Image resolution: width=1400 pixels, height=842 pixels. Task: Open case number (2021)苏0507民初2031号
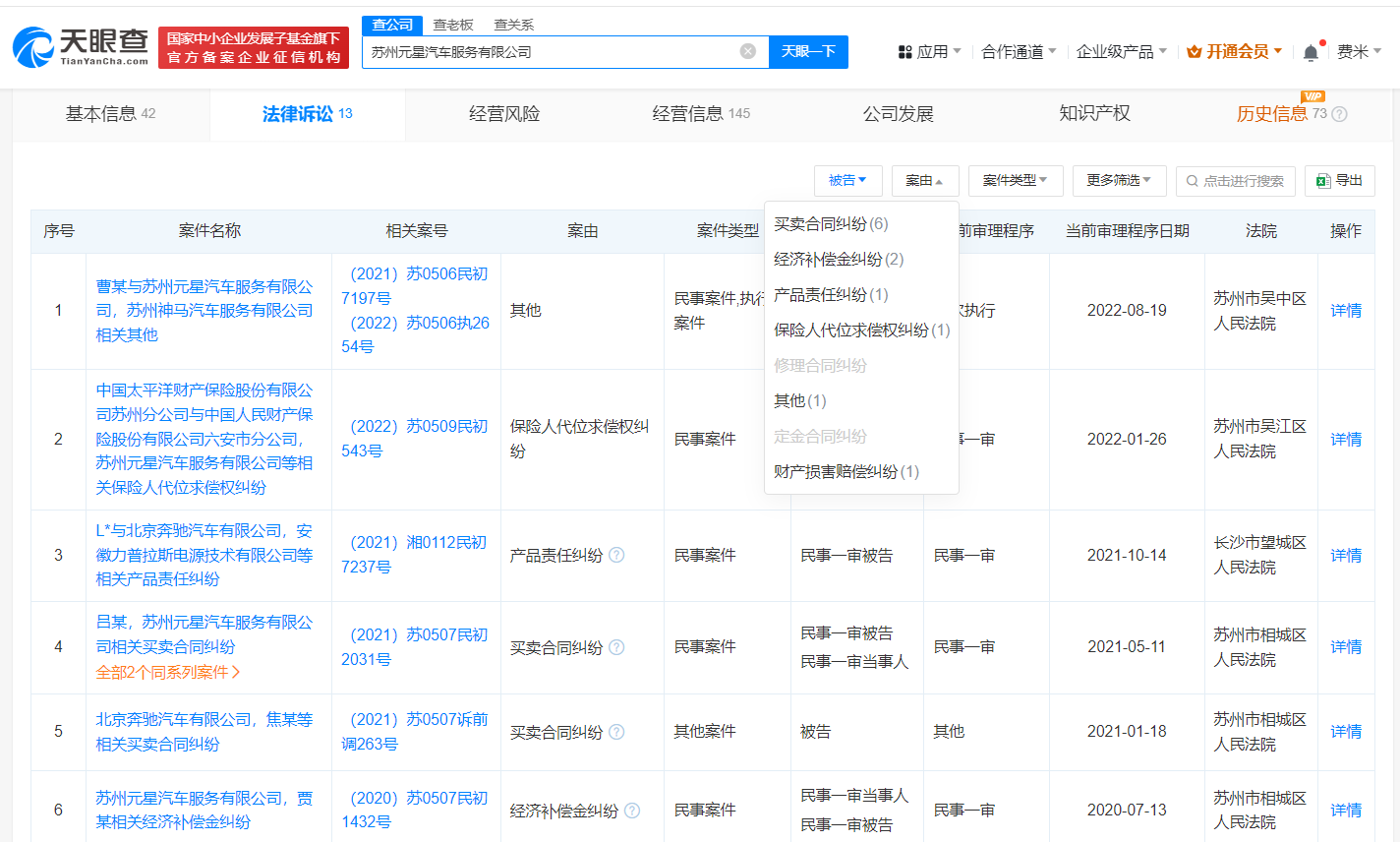415,647
